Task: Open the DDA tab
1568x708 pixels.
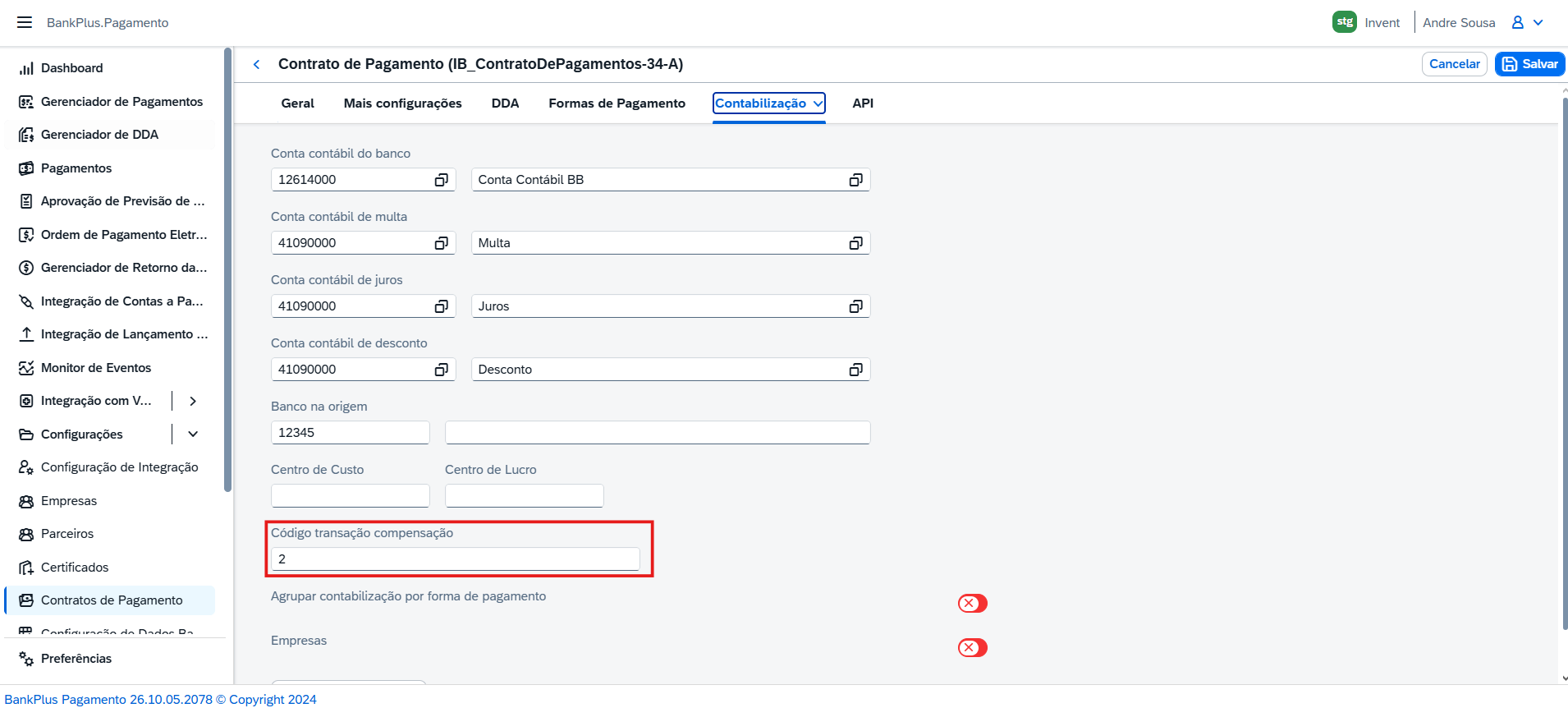Action: [506, 103]
